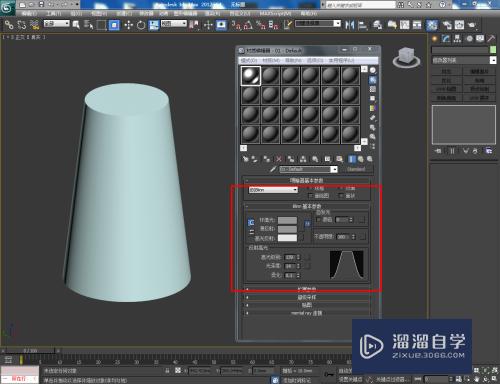Viewport: 500px width, 384px height.
Task: Click the specular level value field
Action: [290, 257]
